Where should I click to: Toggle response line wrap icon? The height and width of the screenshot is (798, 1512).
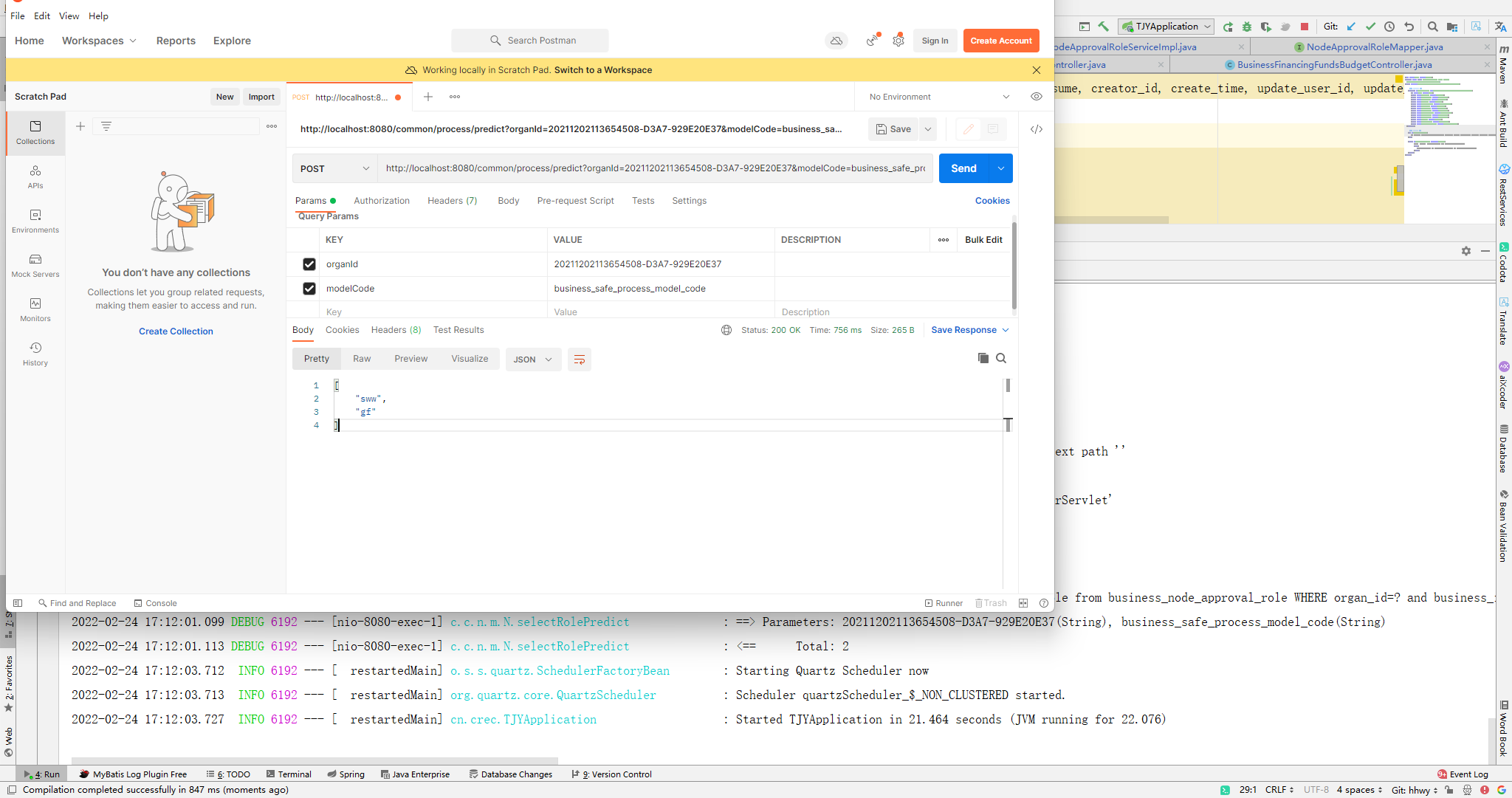pyautogui.click(x=580, y=360)
